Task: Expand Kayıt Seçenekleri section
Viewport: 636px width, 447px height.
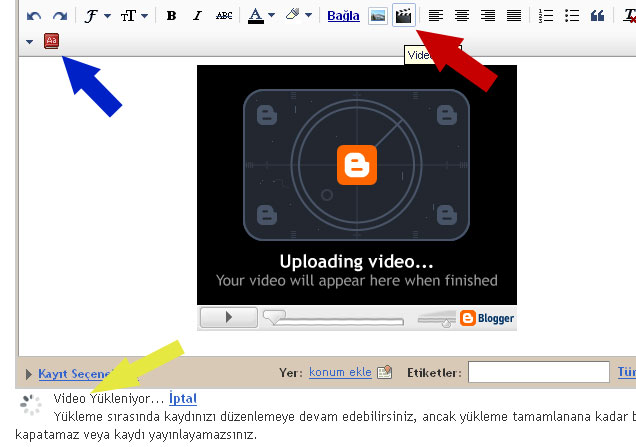Action: click(28, 374)
